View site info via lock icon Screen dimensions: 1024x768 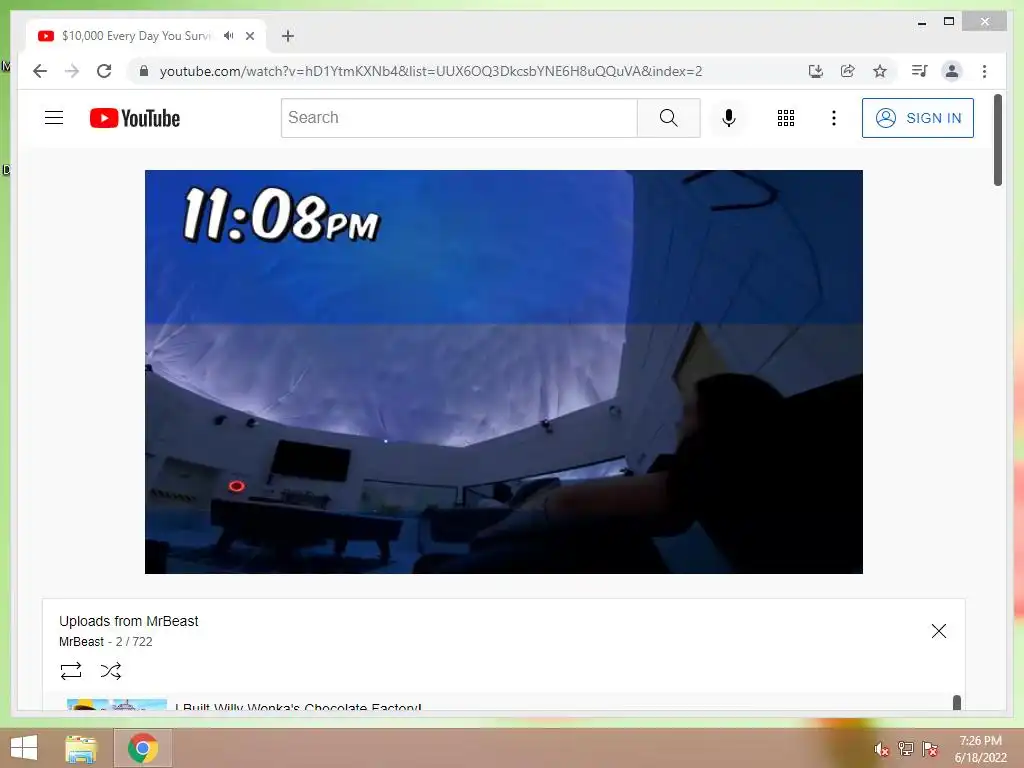[x=144, y=71]
